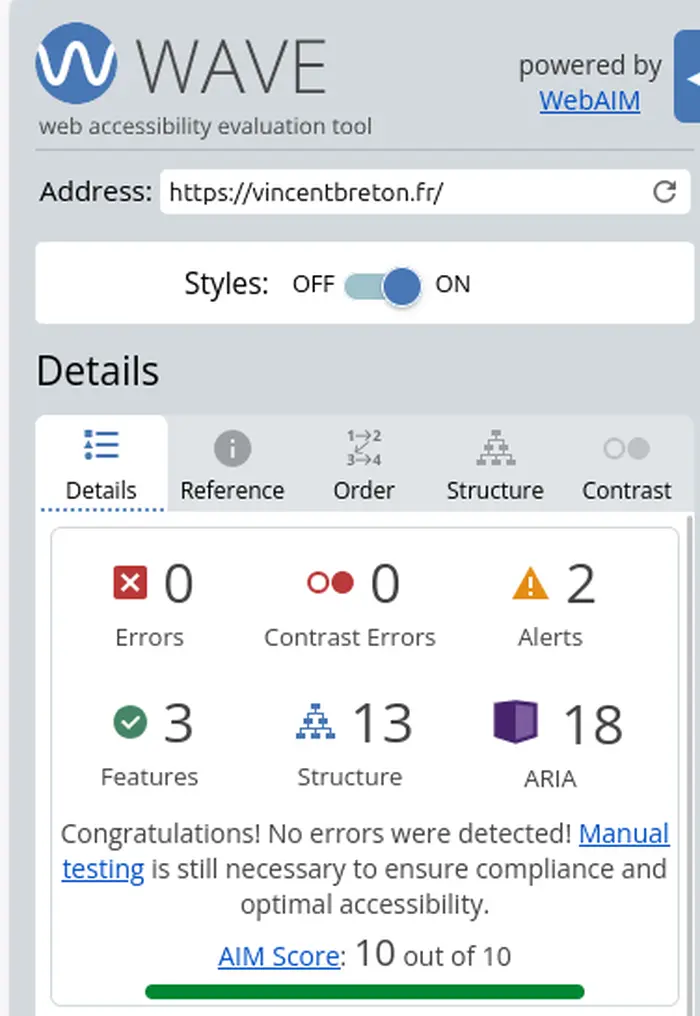Open the WebAIM link
Image resolution: width=700 pixels, height=1016 pixels.
[590, 100]
